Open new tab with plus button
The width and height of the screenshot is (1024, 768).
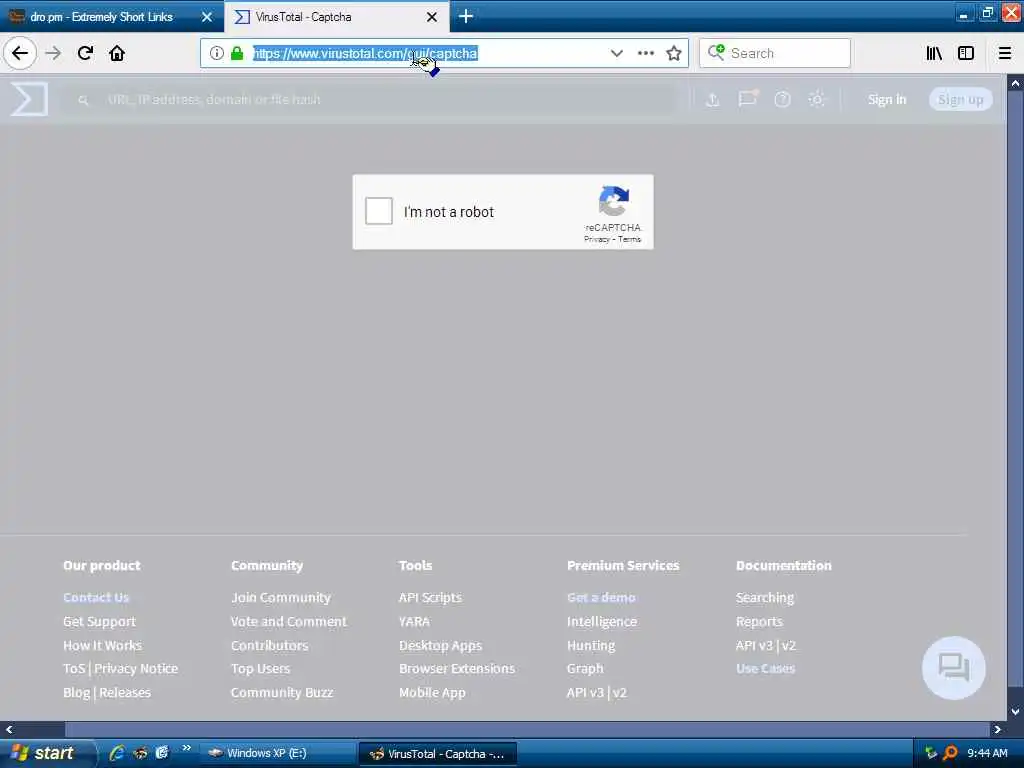point(466,16)
